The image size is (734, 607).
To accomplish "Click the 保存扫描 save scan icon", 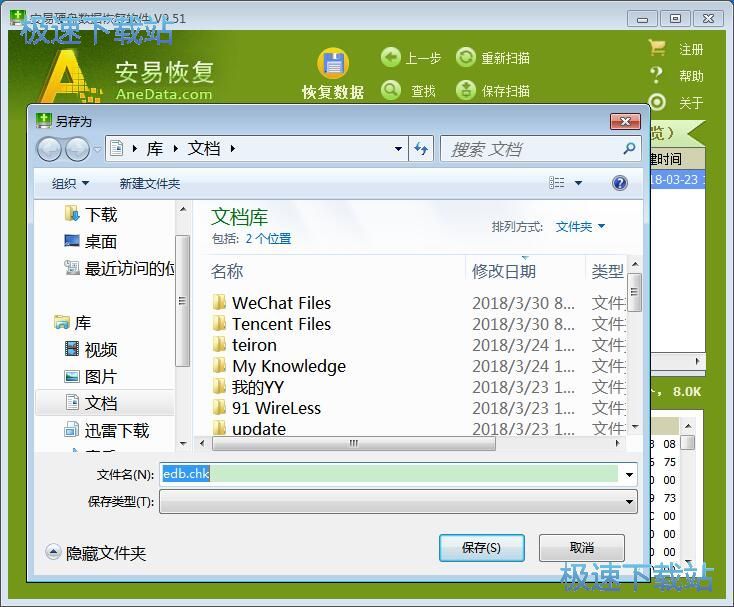I will tap(465, 90).
